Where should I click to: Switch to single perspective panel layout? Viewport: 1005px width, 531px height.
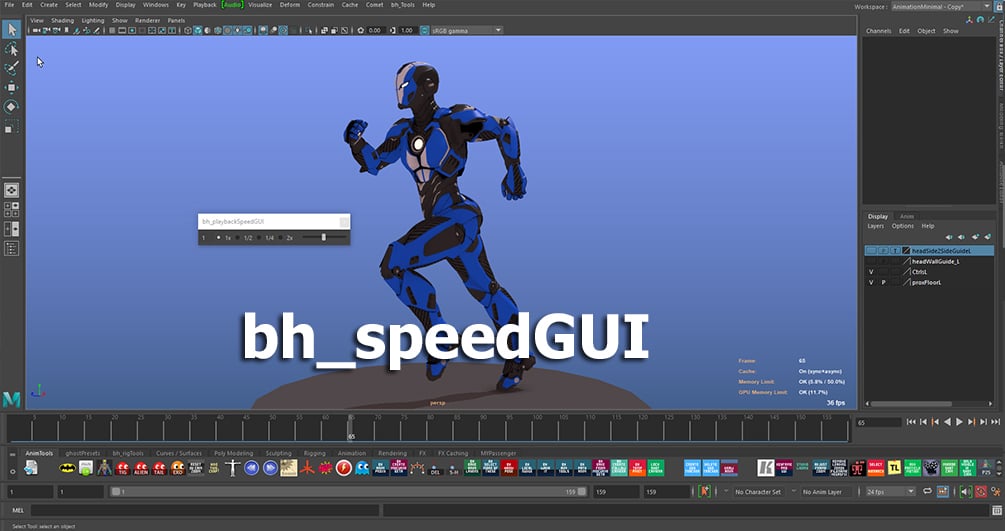(12, 190)
